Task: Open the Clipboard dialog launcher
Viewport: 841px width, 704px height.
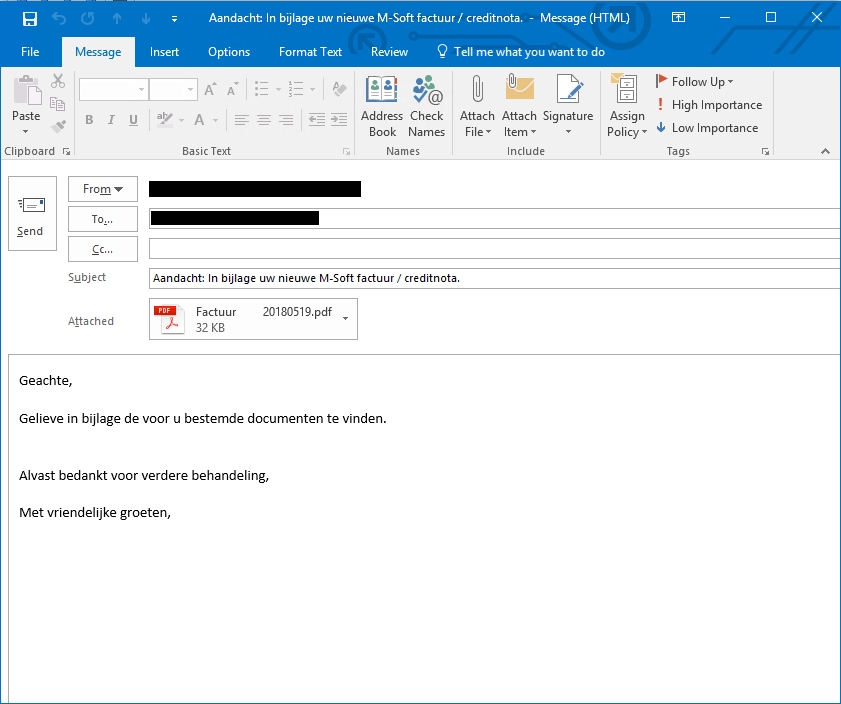Action: [67, 152]
